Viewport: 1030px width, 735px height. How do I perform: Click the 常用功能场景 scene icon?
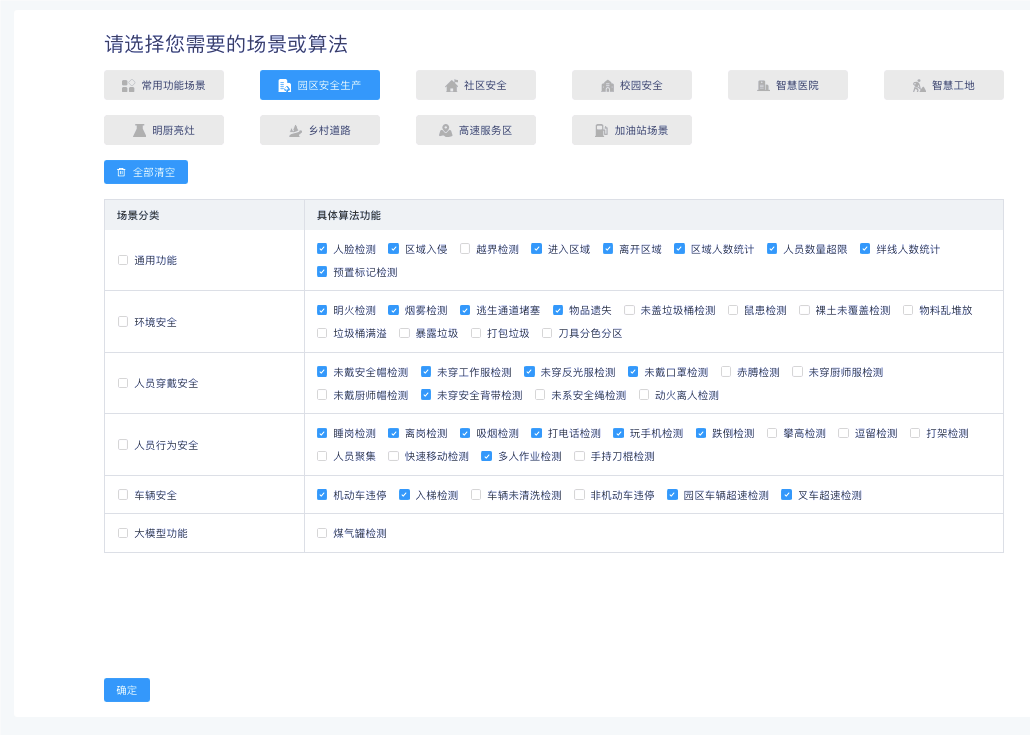point(128,86)
